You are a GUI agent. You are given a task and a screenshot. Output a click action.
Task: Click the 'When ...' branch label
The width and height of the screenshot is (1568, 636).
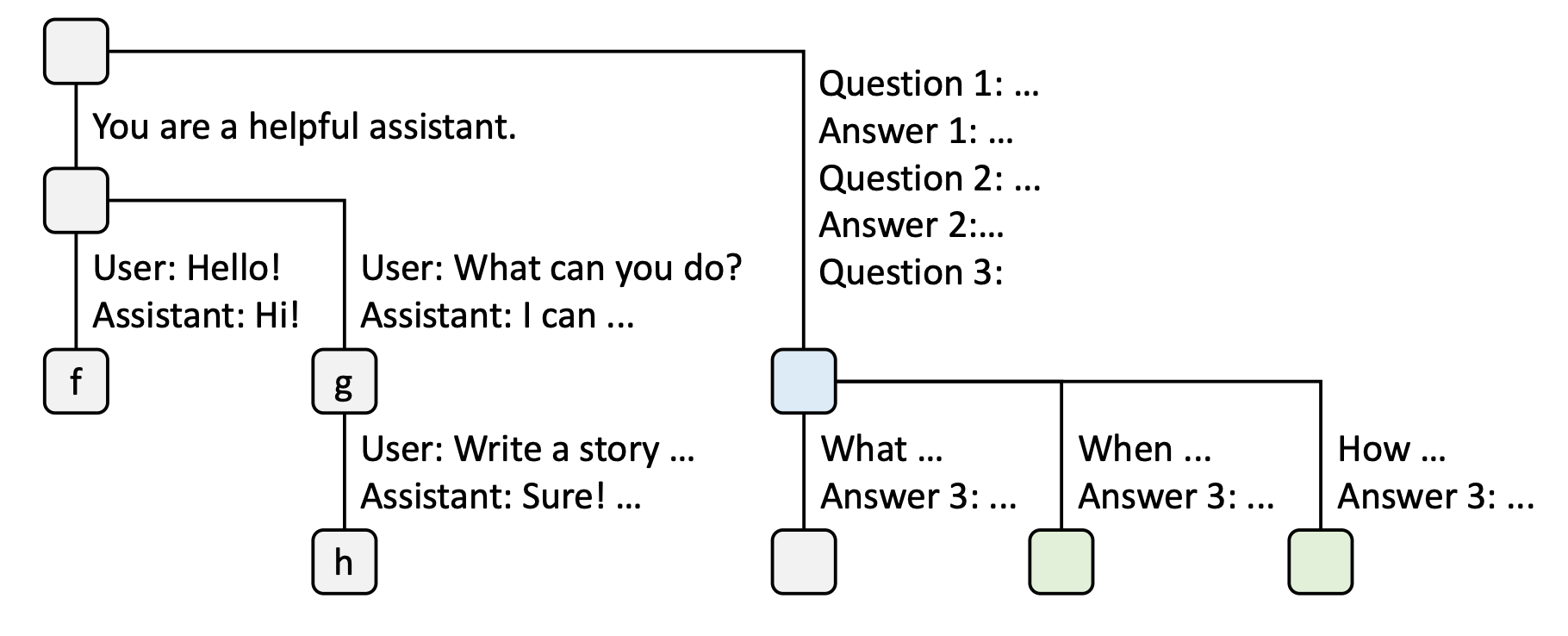click(x=1144, y=449)
